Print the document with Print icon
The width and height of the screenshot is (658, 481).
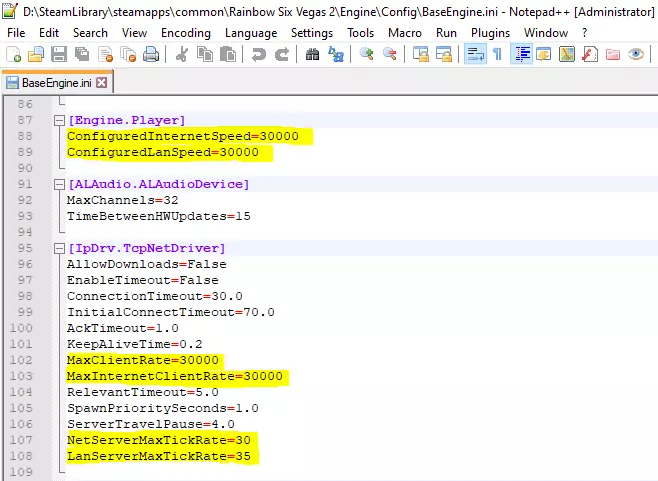coord(151,54)
